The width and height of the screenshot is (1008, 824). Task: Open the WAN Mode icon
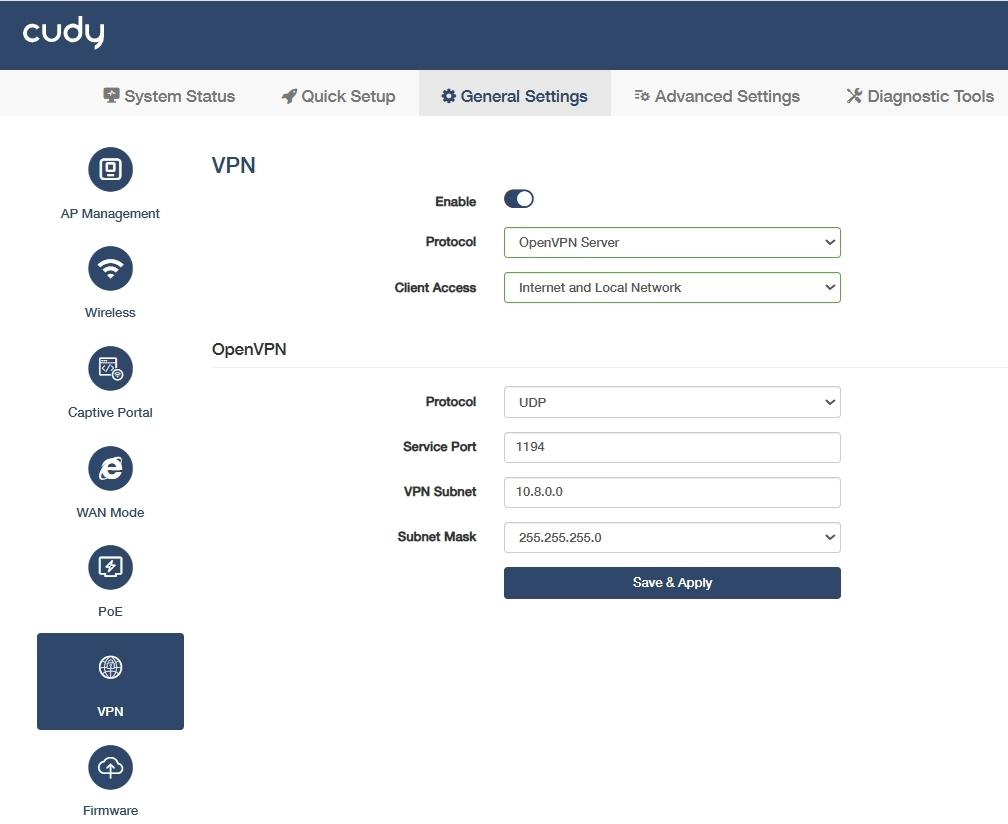pos(111,468)
